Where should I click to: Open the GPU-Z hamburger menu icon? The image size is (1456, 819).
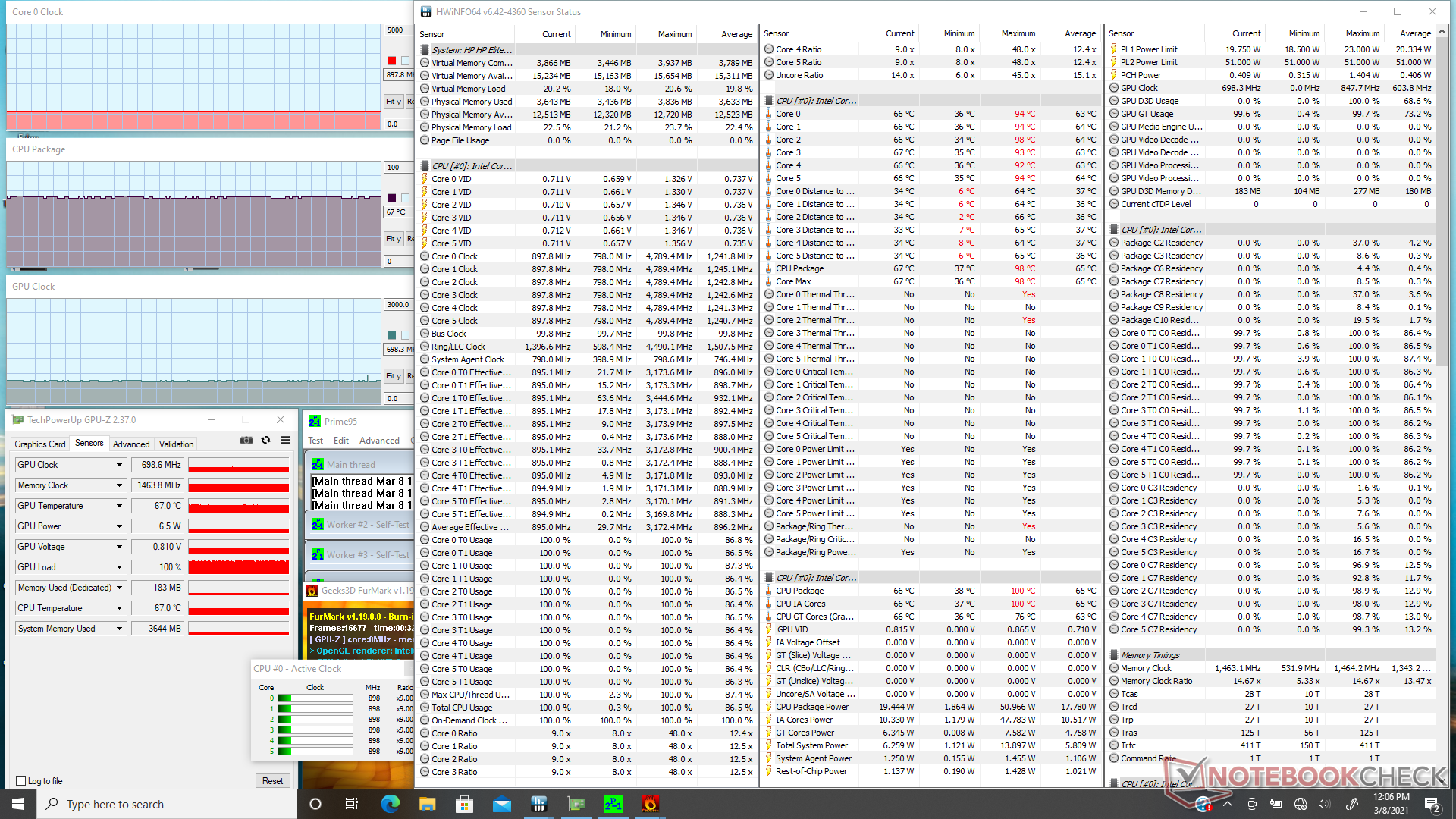tap(285, 440)
